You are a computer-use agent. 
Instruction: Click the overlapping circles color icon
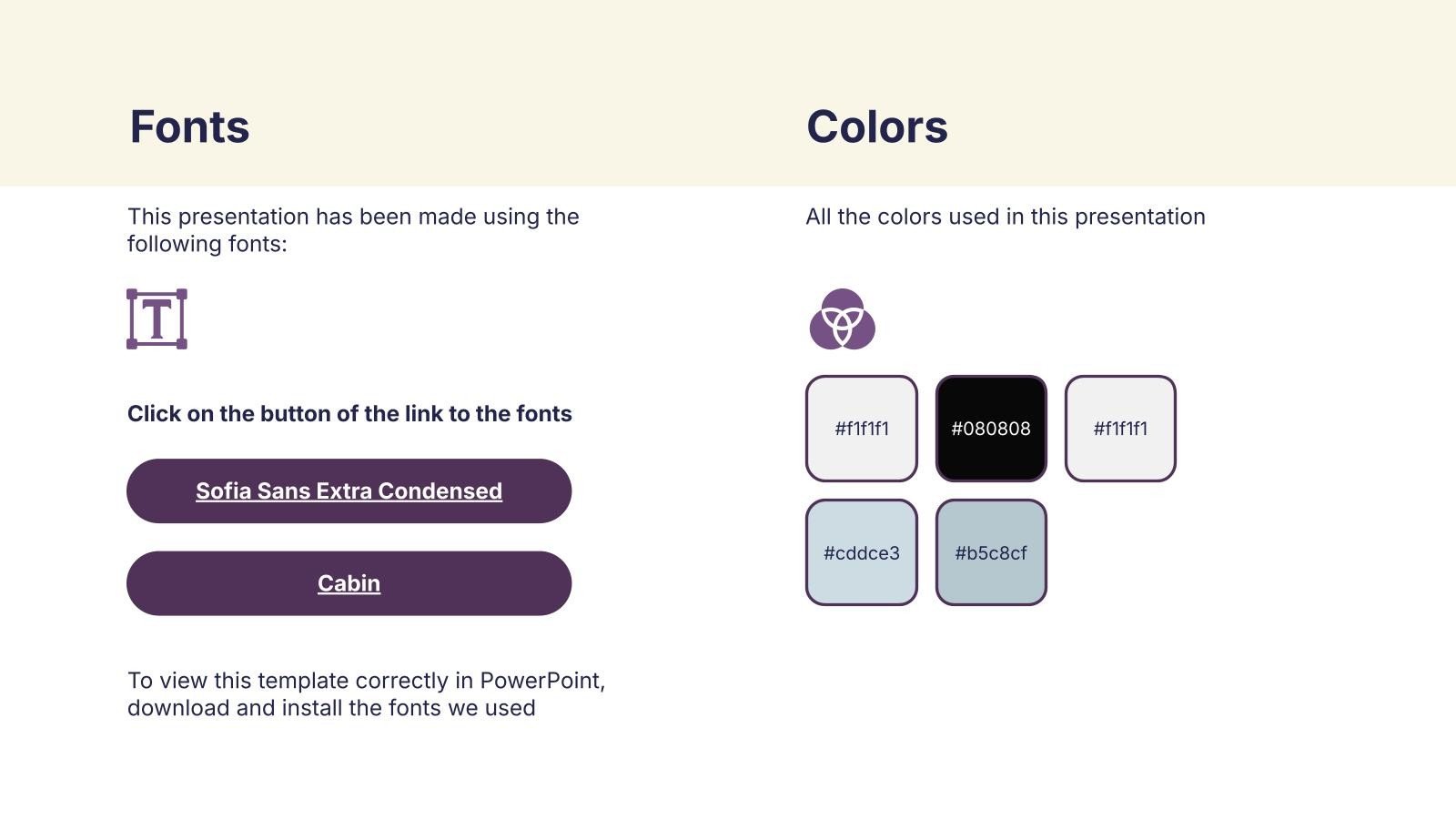pos(842,319)
